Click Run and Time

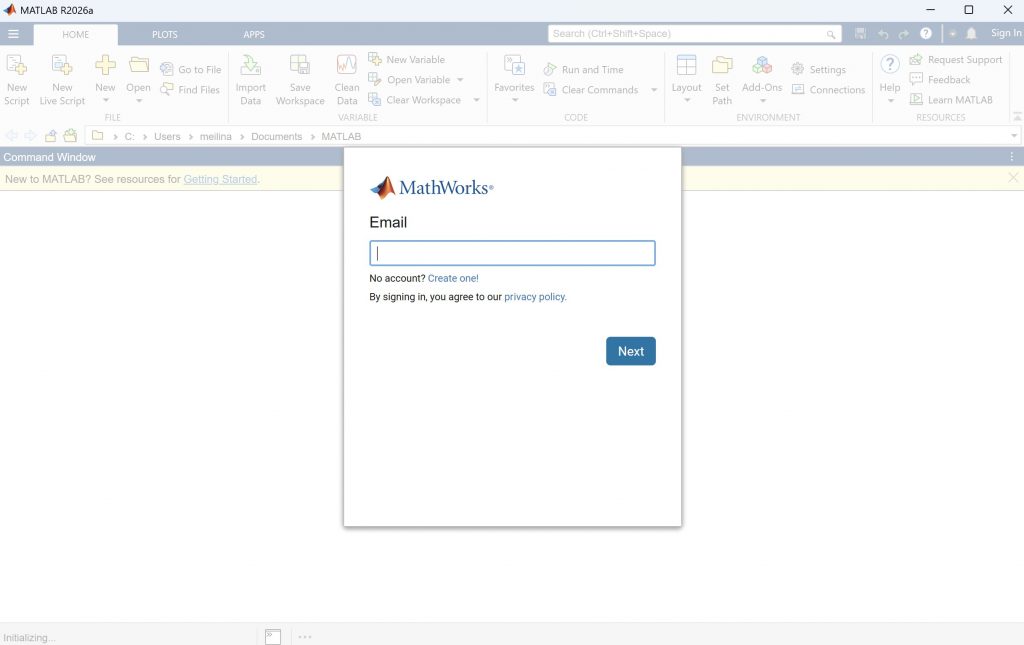583,69
